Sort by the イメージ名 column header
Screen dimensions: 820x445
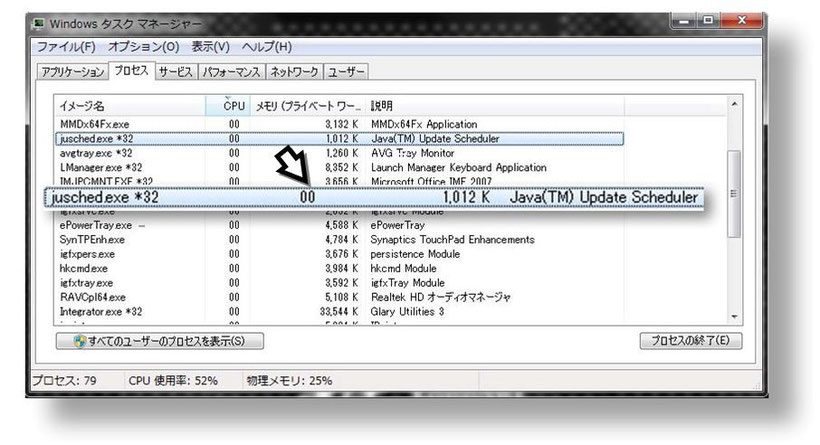(x=130, y=106)
